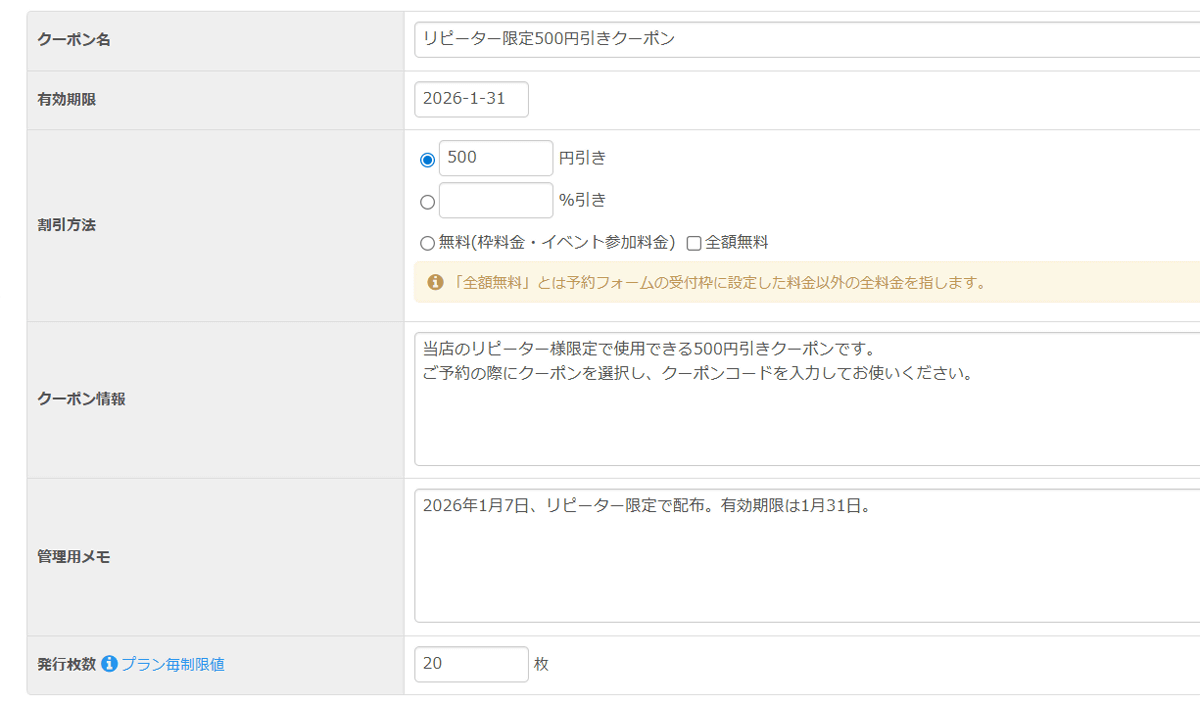Focus the 円引き amount field showing 500
The image size is (1200, 704).
(495, 158)
